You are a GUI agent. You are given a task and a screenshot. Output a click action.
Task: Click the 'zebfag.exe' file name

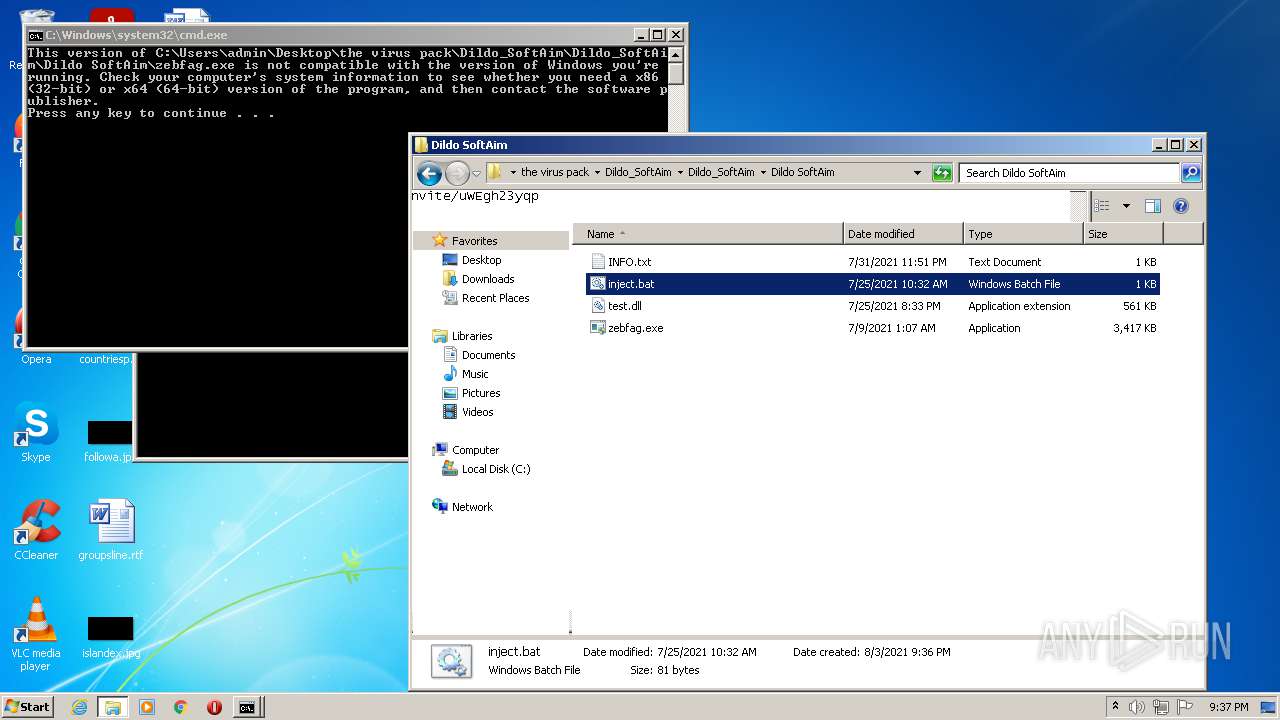(x=635, y=328)
